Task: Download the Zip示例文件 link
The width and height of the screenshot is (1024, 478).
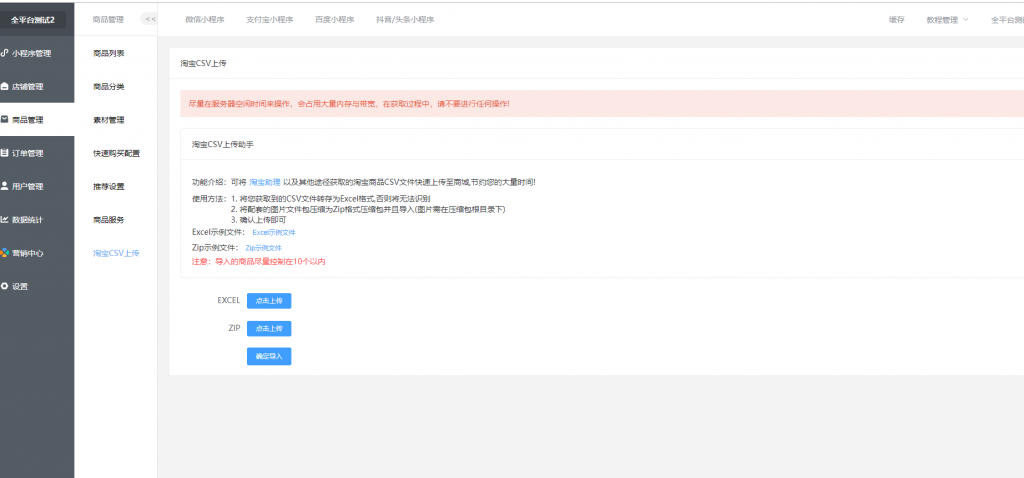Action: (x=264, y=248)
